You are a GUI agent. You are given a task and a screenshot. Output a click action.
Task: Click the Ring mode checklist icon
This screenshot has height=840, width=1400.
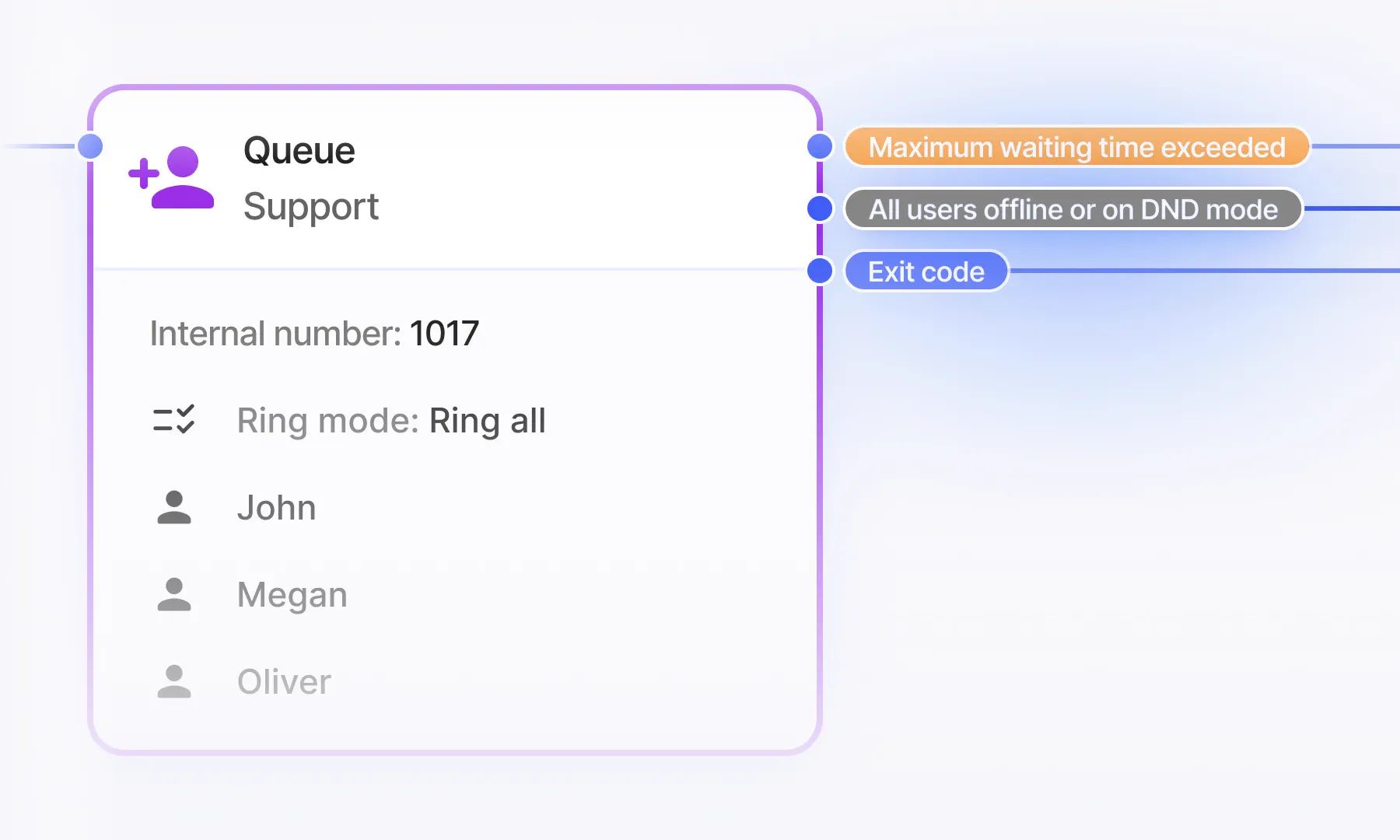pos(174,419)
